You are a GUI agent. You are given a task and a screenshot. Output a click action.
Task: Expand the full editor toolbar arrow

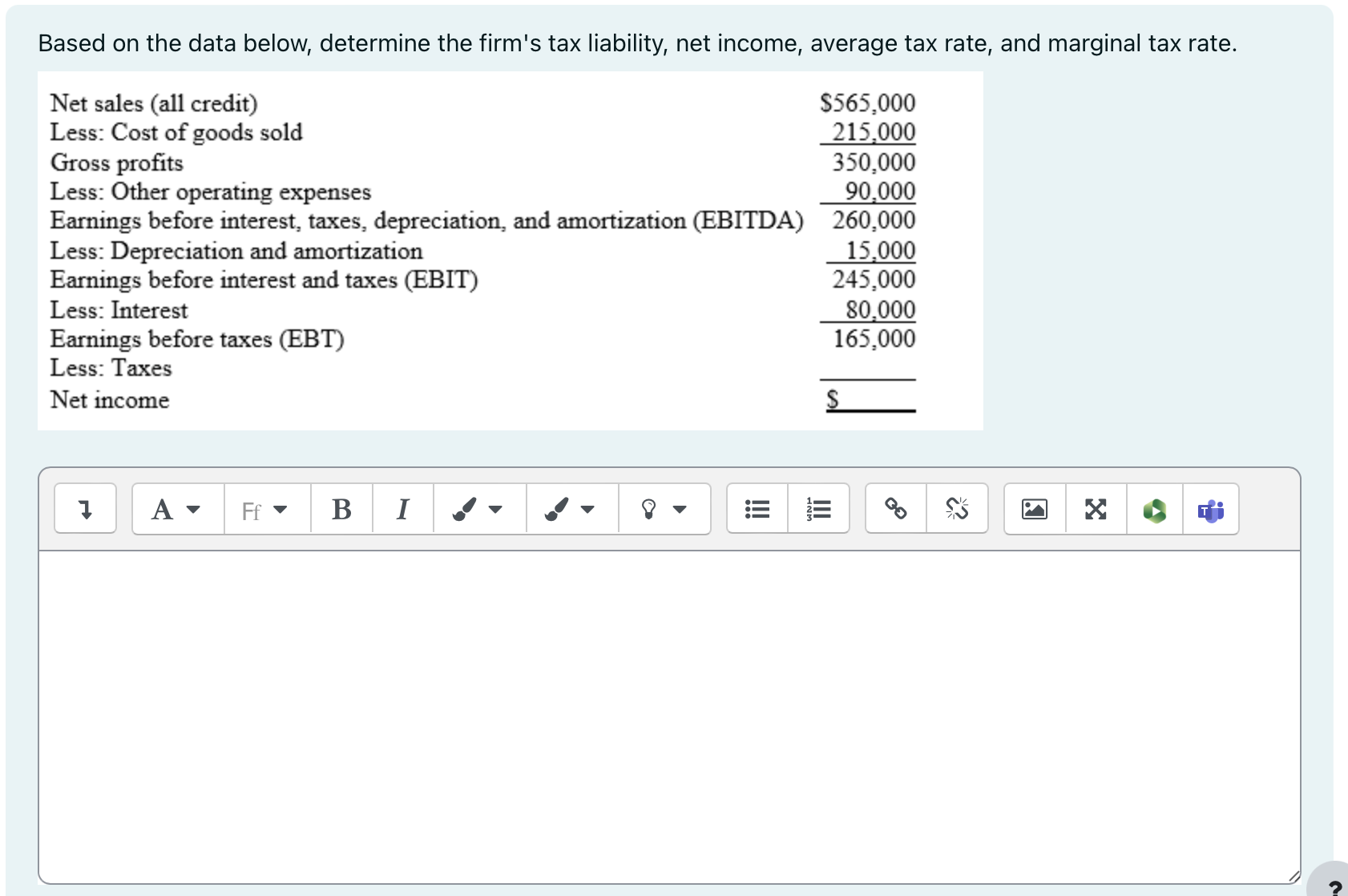click(84, 509)
